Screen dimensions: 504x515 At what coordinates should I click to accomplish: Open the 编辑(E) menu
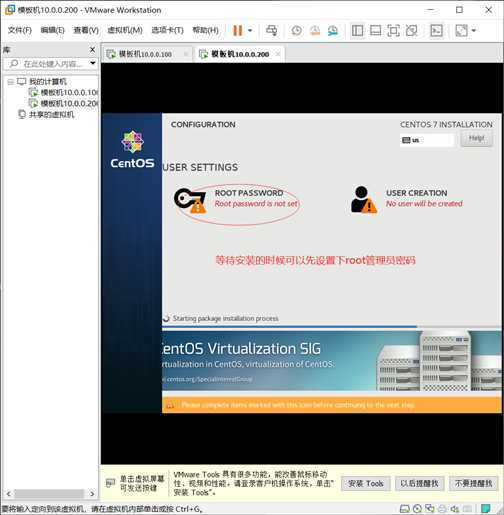[x=52, y=30]
